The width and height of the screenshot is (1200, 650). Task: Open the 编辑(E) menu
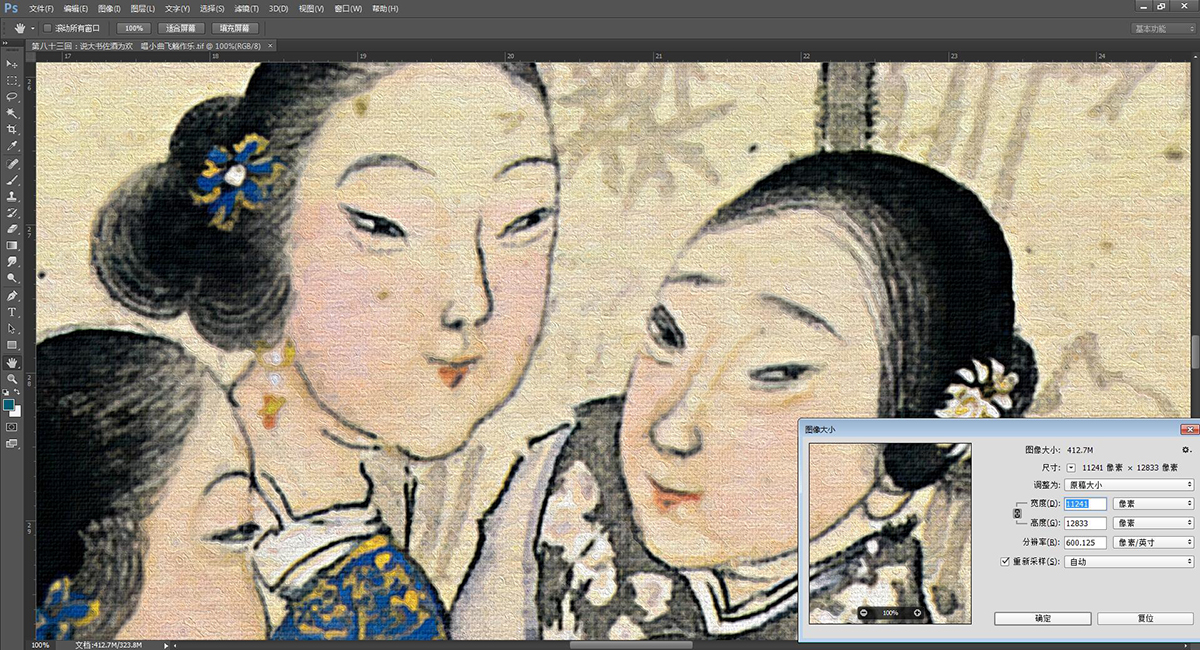pos(78,9)
